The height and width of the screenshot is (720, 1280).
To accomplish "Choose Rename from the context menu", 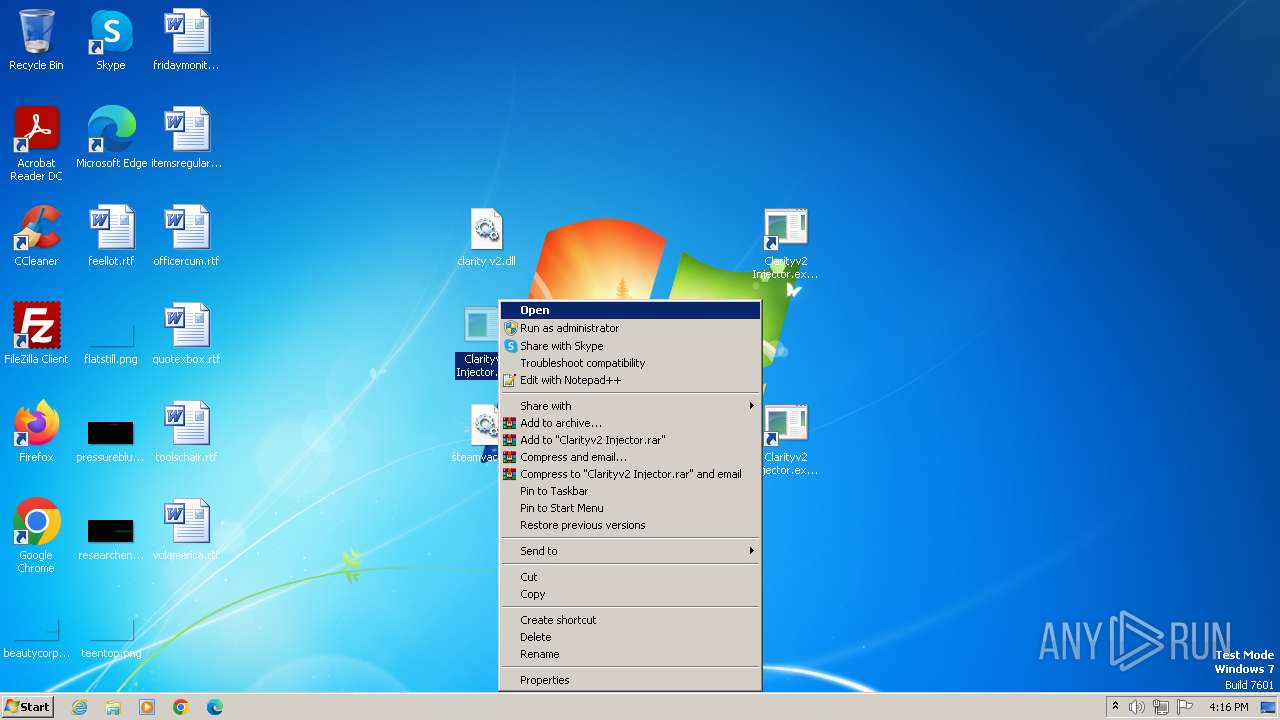I will [x=630, y=654].
